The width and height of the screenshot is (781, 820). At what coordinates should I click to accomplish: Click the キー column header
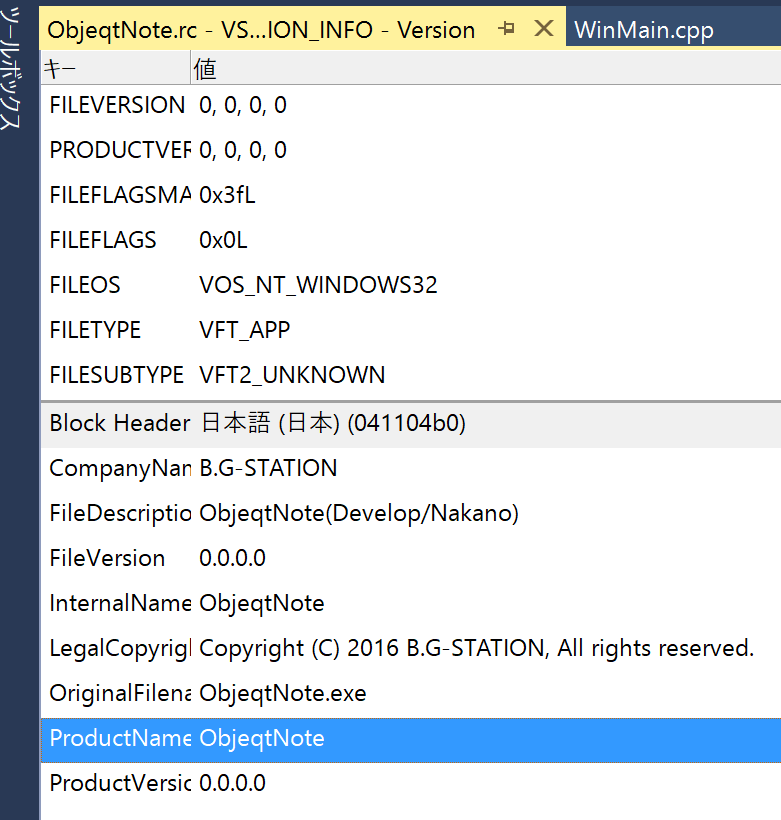click(116, 69)
